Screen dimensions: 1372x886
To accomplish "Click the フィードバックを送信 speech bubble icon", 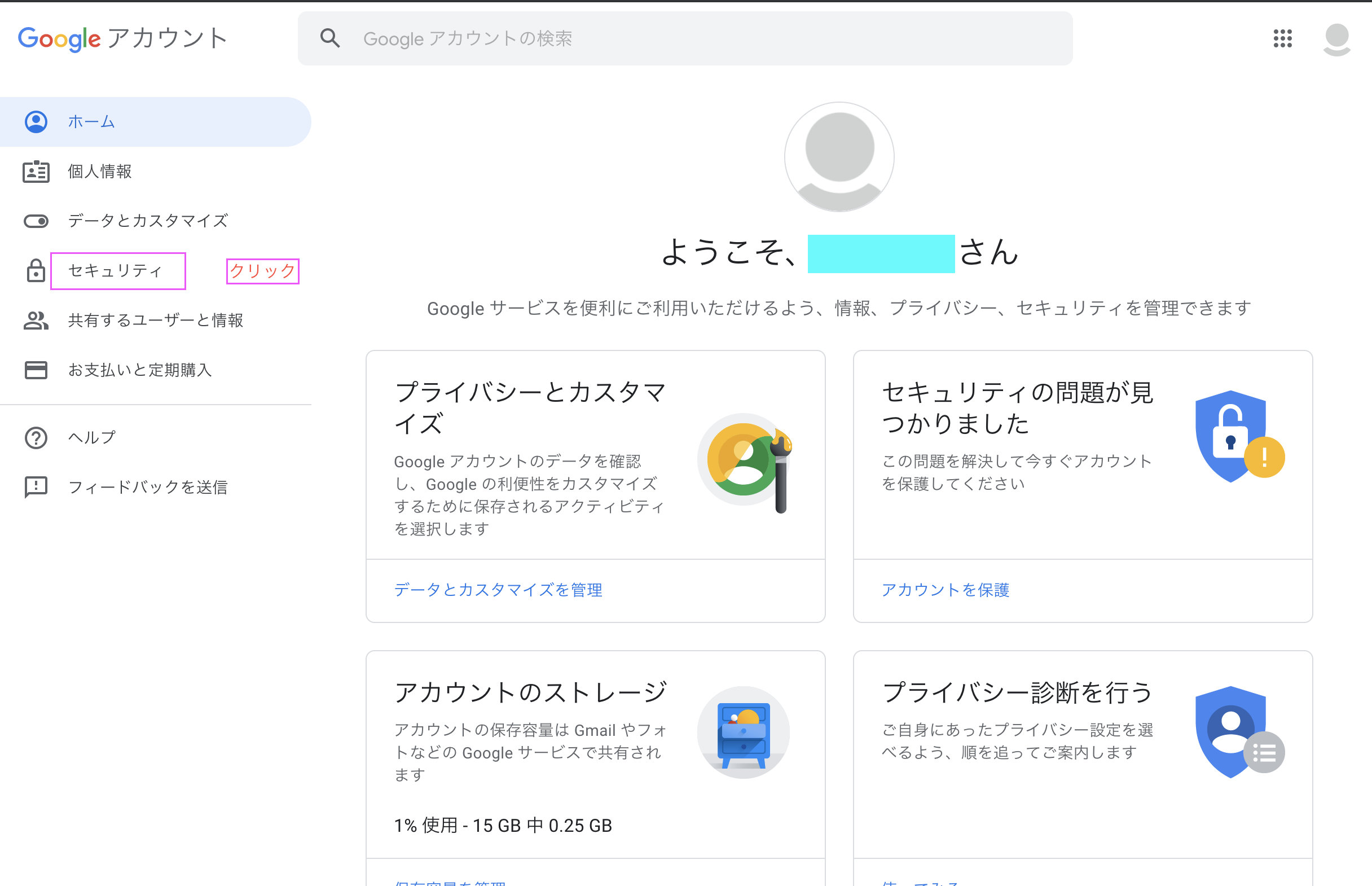I will 36,488.
